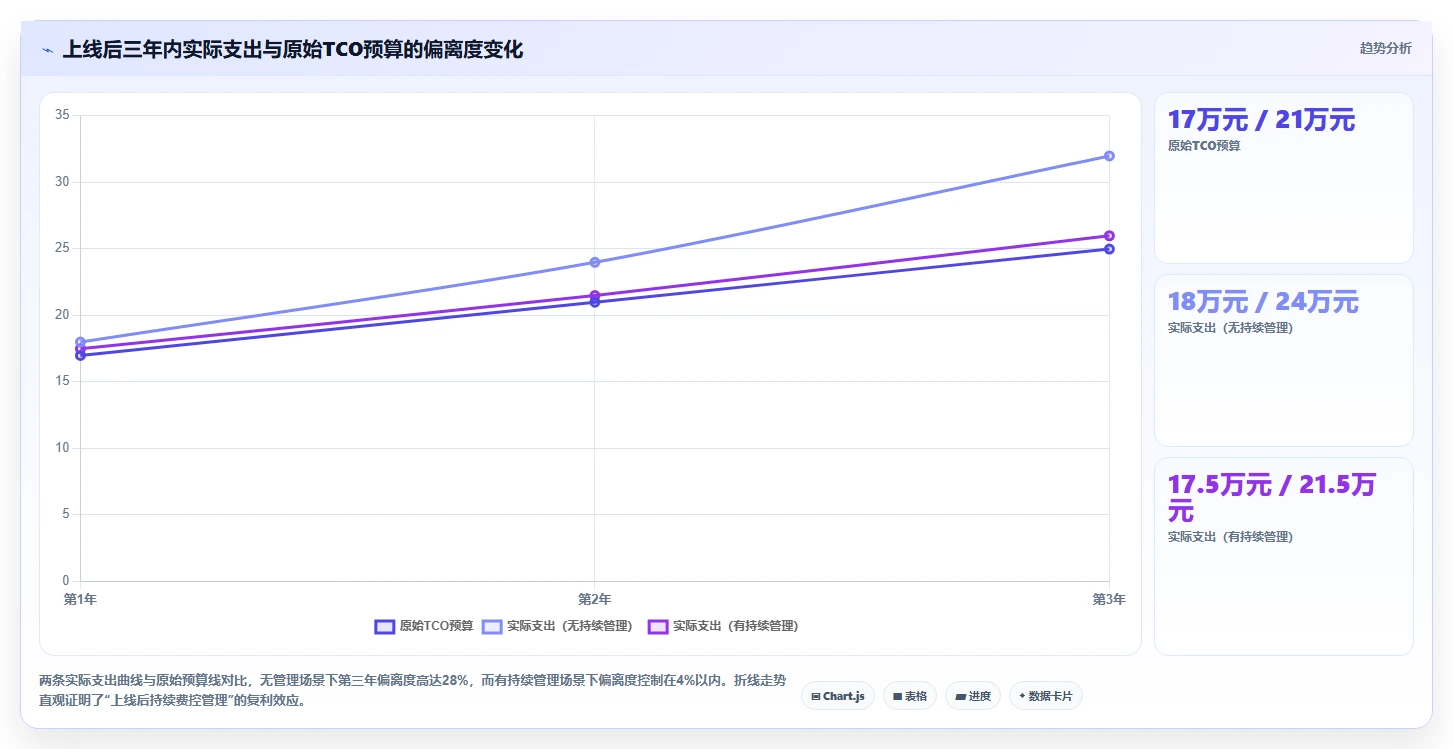Click the 第1年 x-axis label
This screenshot has height=749, width=1453.
click(80, 599)
